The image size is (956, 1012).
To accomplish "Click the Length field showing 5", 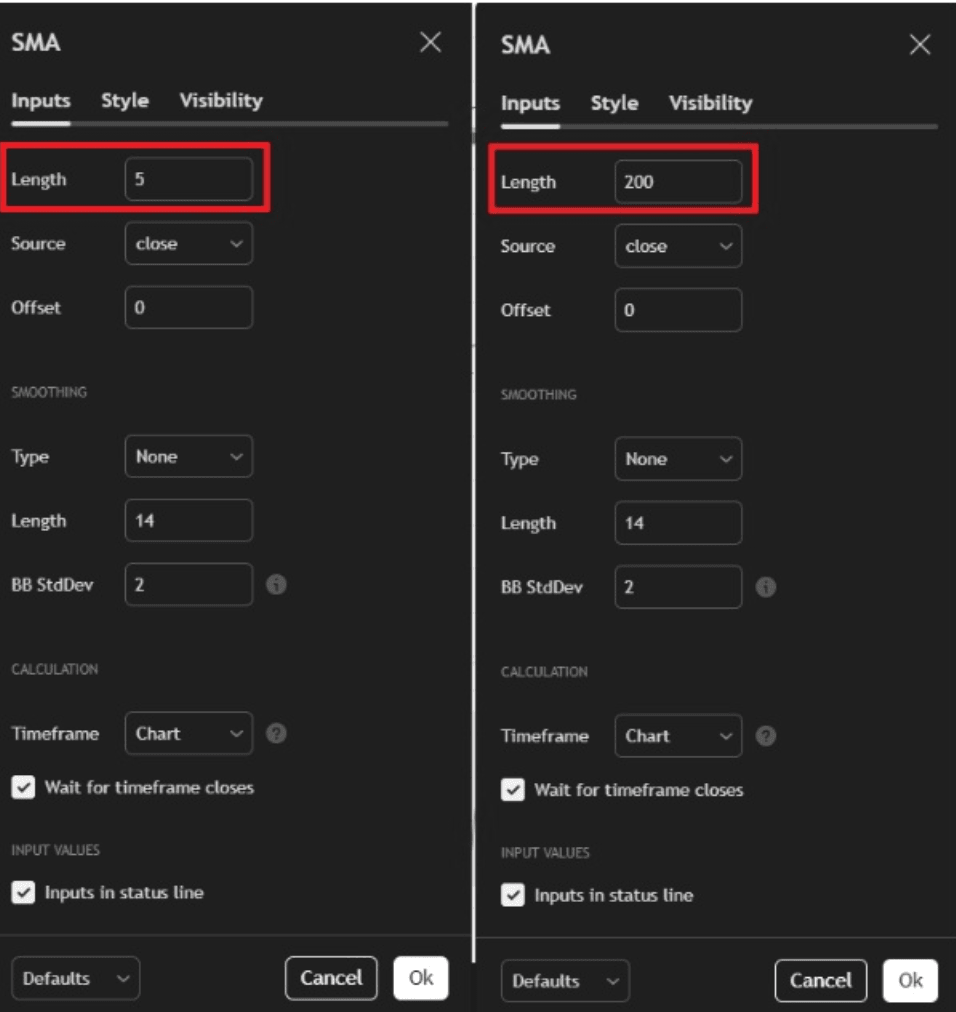I will click(x=188, y=180).
